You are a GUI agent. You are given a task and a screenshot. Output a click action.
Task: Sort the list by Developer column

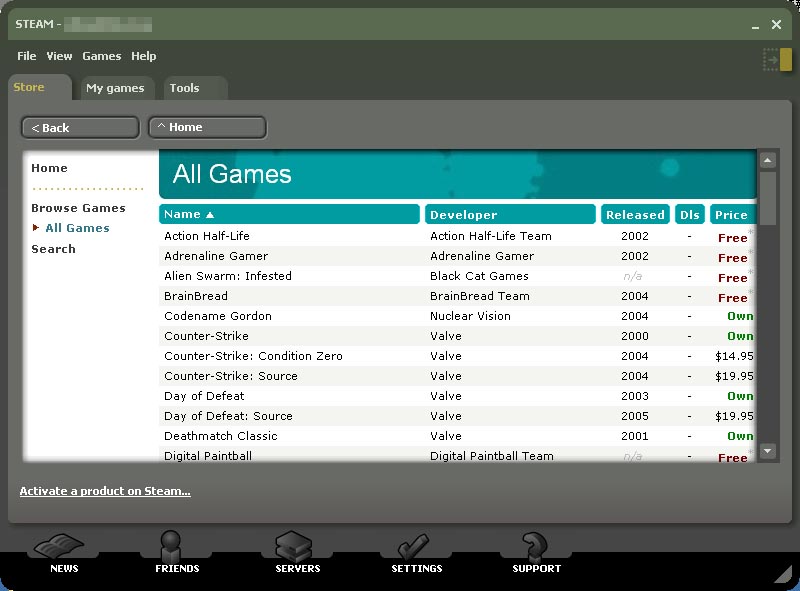pos(510,214)
